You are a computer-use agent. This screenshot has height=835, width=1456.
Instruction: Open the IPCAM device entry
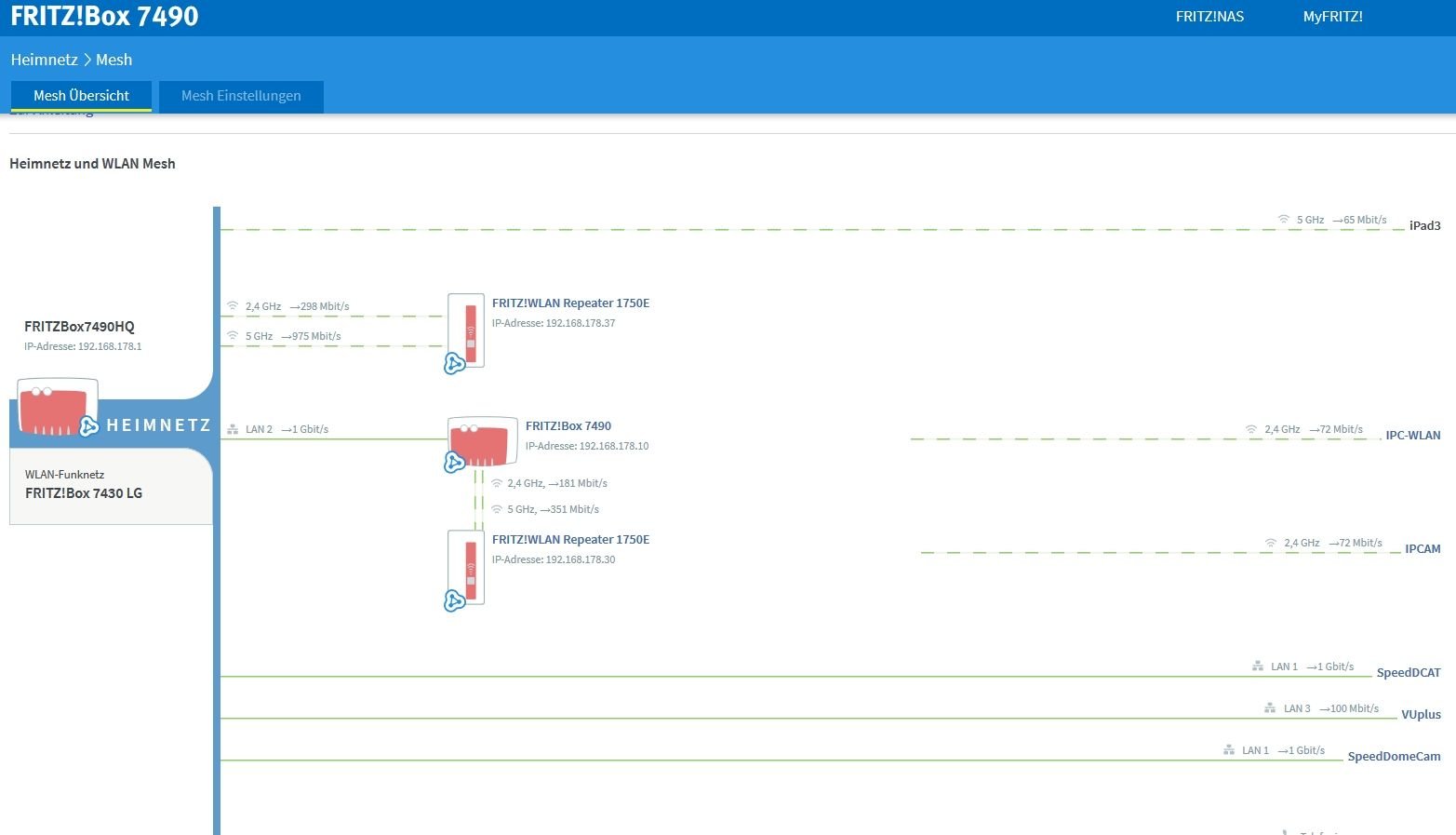[1423, 548]
